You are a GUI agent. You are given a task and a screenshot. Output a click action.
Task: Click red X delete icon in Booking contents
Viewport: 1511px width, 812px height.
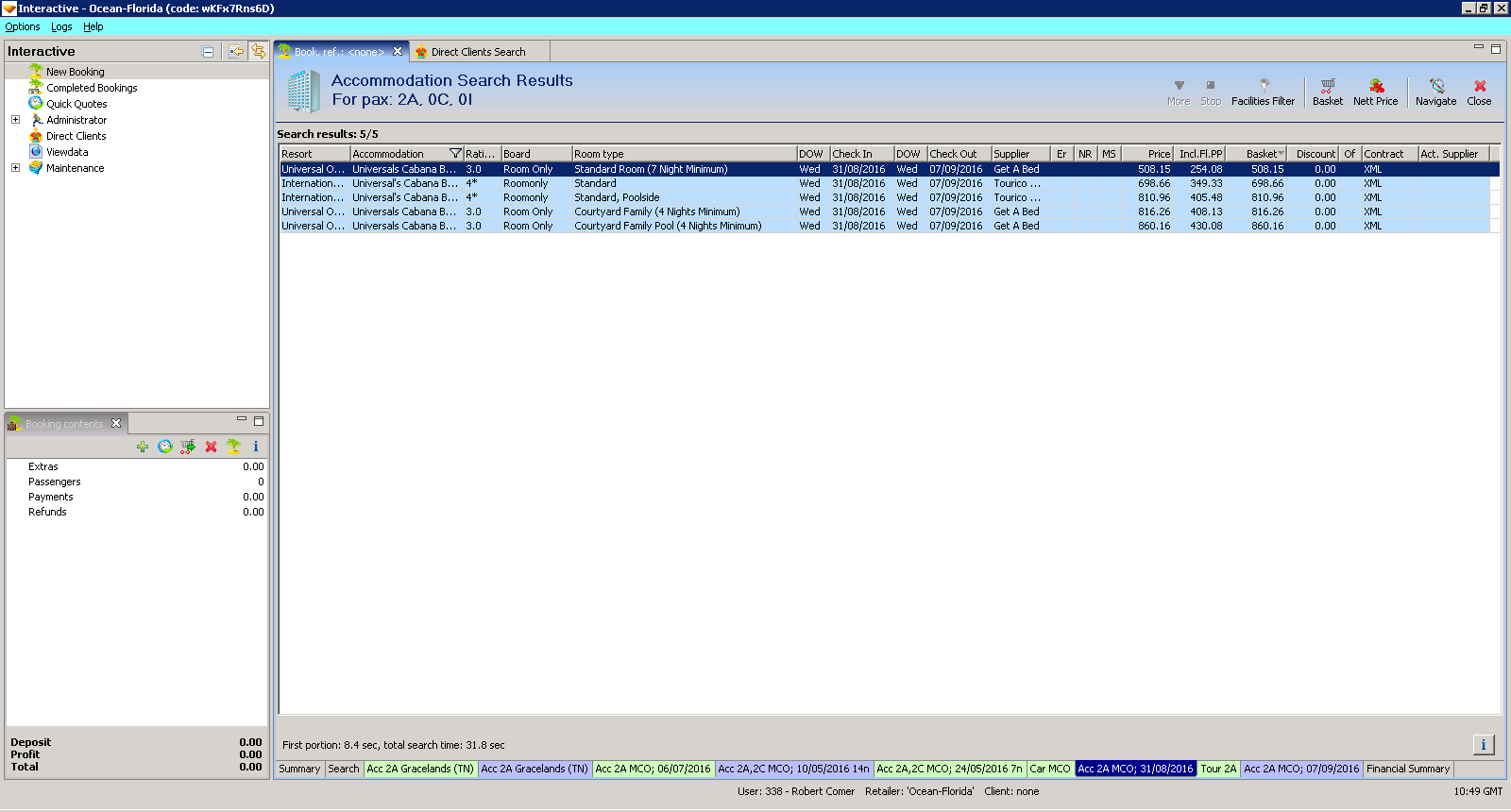pyautogui.click(x=211, y=447)
